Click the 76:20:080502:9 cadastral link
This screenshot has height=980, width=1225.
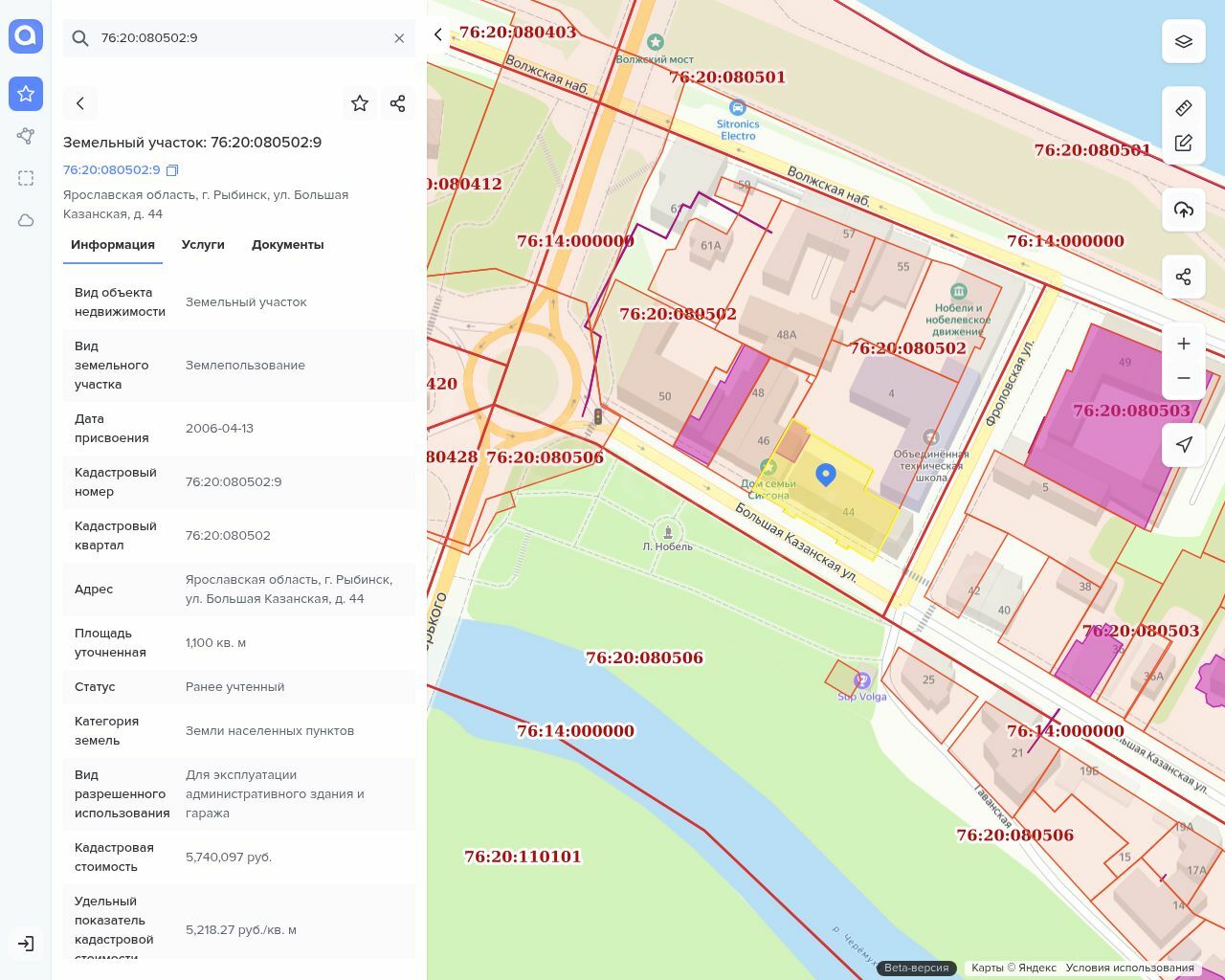[x=111, y=170]
